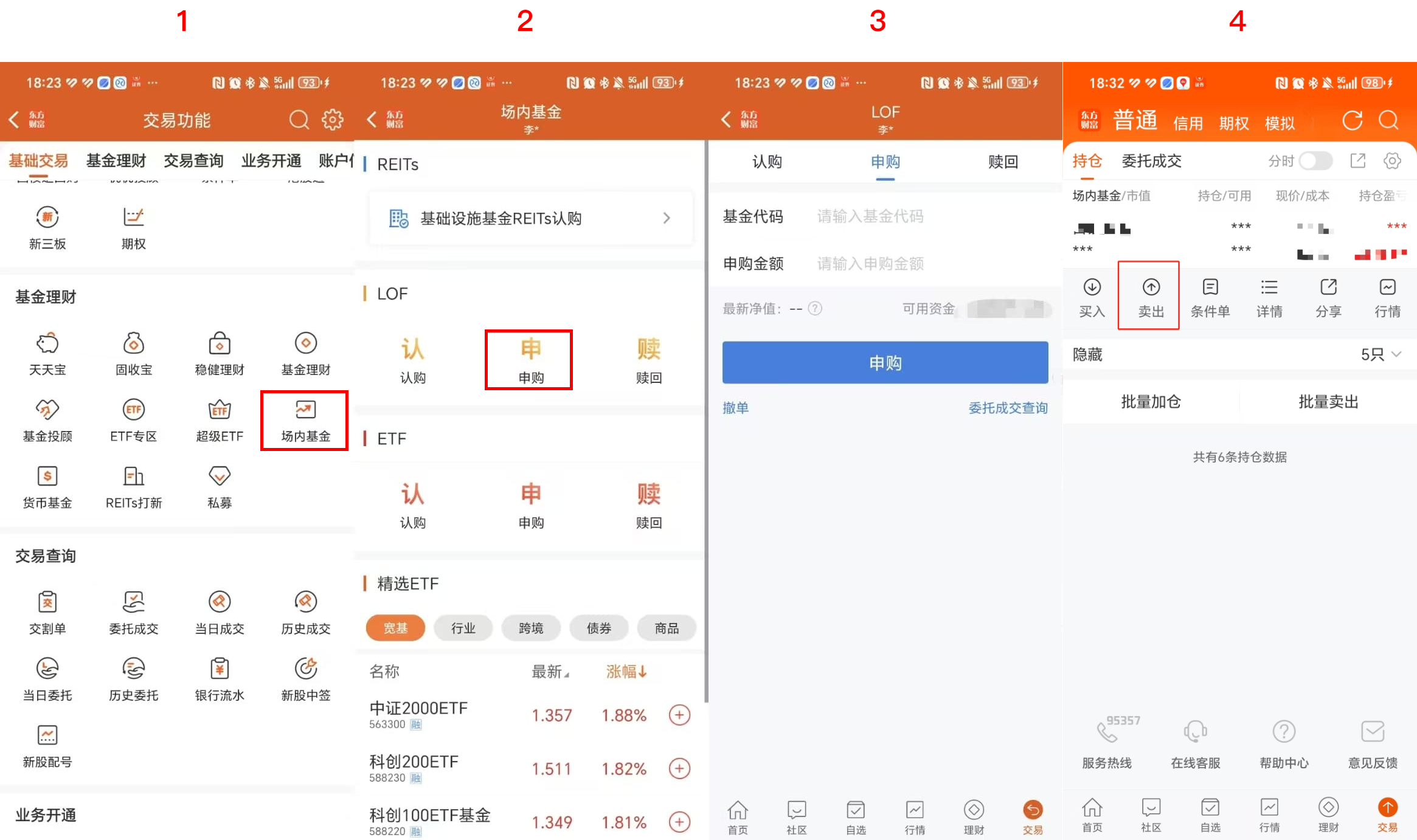Add 科创200ETF to watchlist with plus
Image resolution: width=1417 pixels, height=840 pixels.
click(x=679, y=768)
